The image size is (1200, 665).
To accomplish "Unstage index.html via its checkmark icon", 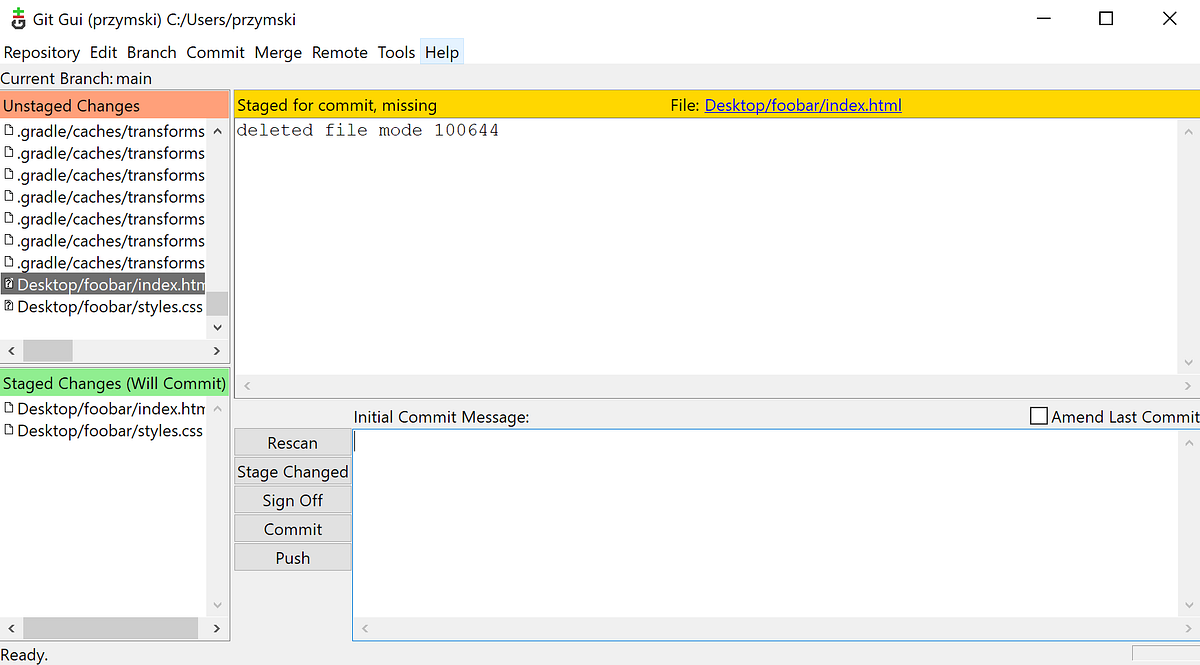I will click(8, 408).
